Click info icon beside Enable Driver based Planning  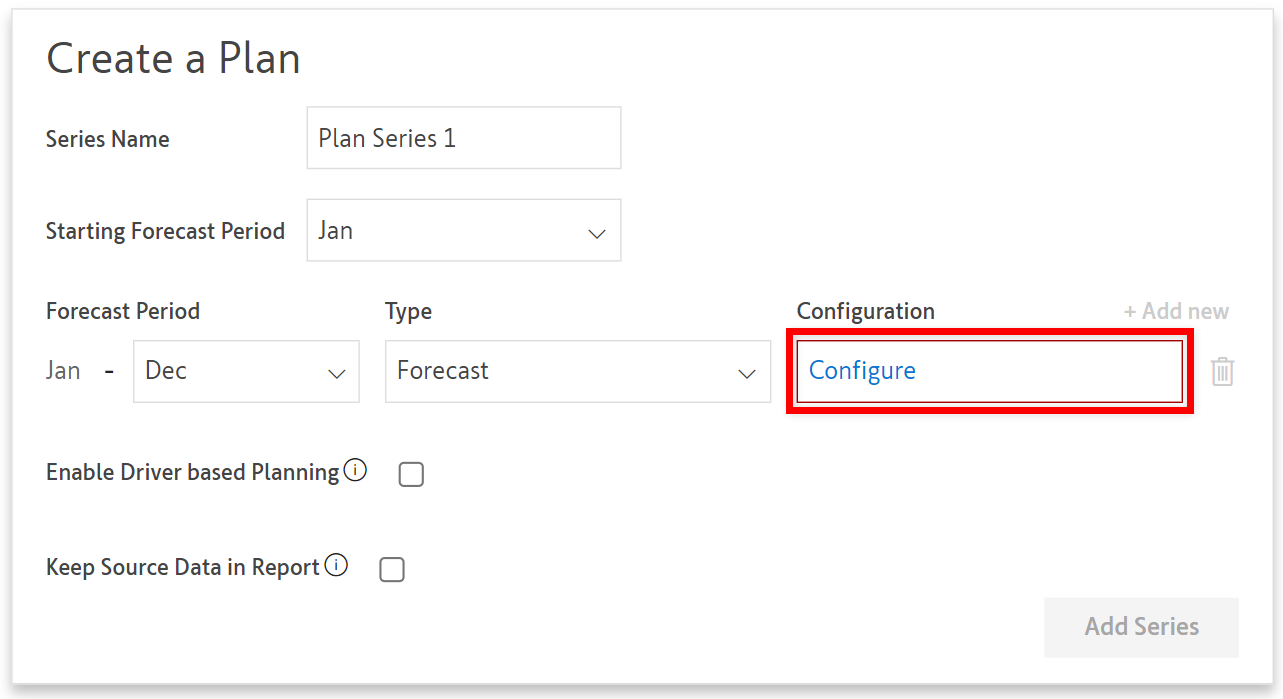(355, 470)
